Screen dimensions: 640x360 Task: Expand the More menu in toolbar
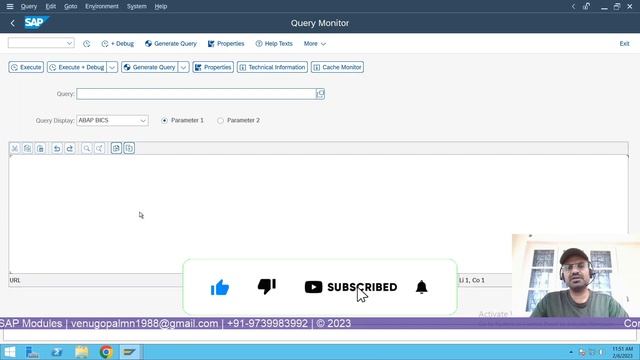tap(314, 44)
